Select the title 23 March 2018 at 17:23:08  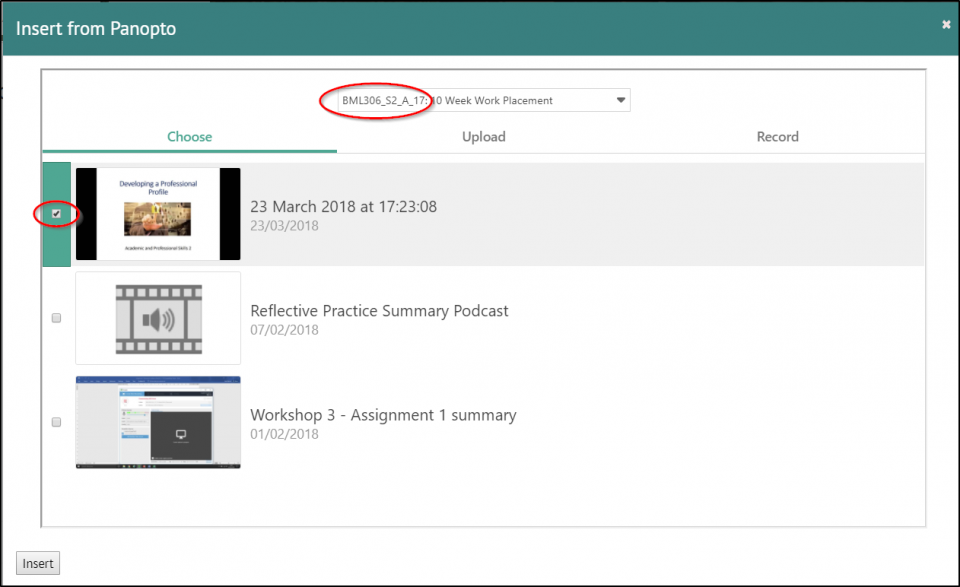[x=343, y=206]
